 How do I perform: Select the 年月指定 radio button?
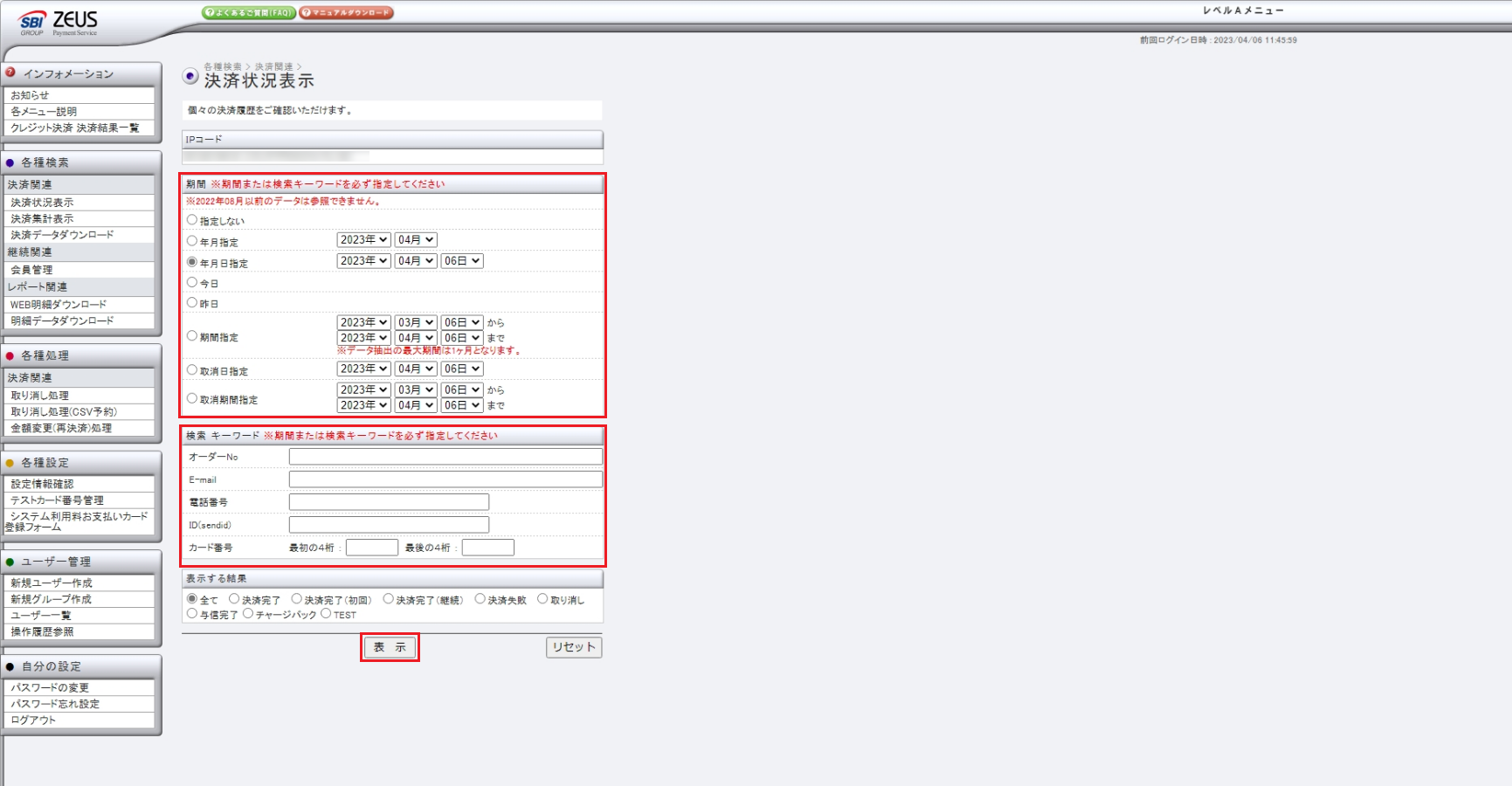[192, 241]
